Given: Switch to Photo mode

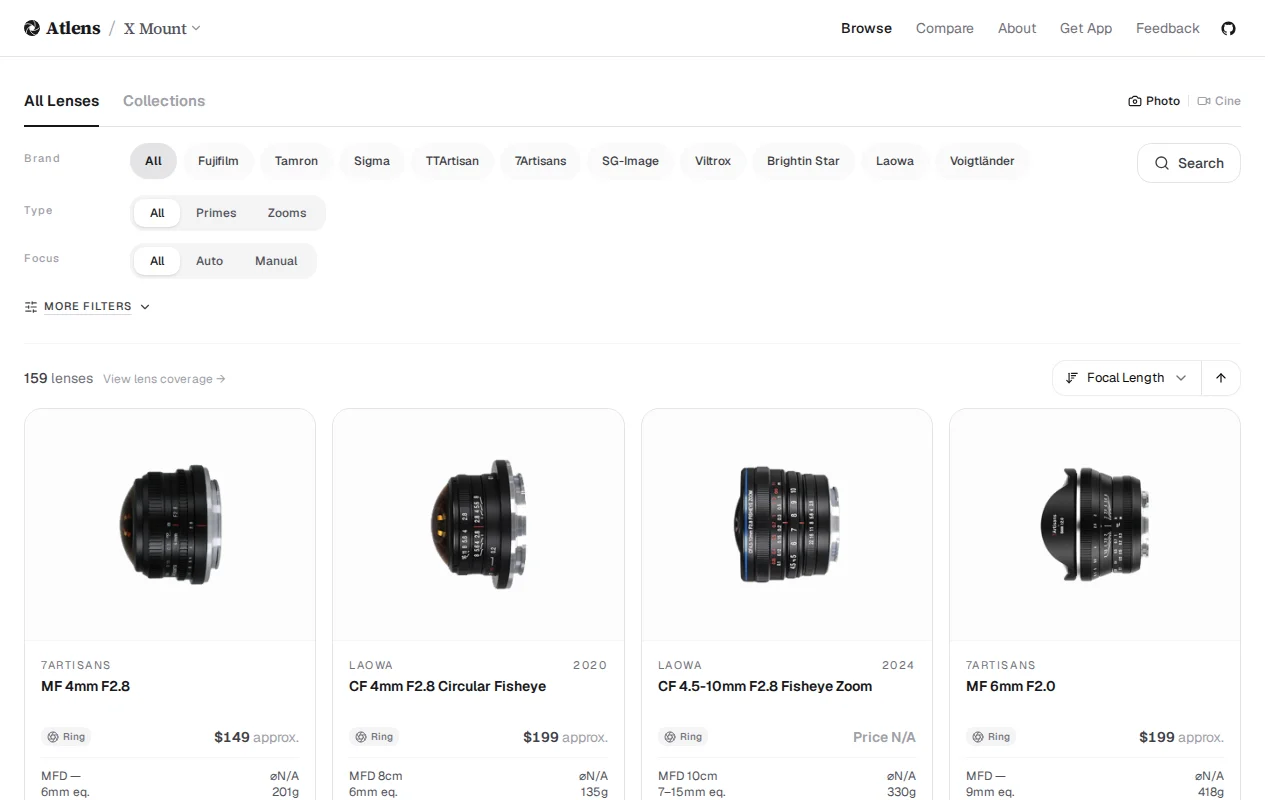Looking at the screenshot, I should pyautogui.click(x=1154, y=101).
